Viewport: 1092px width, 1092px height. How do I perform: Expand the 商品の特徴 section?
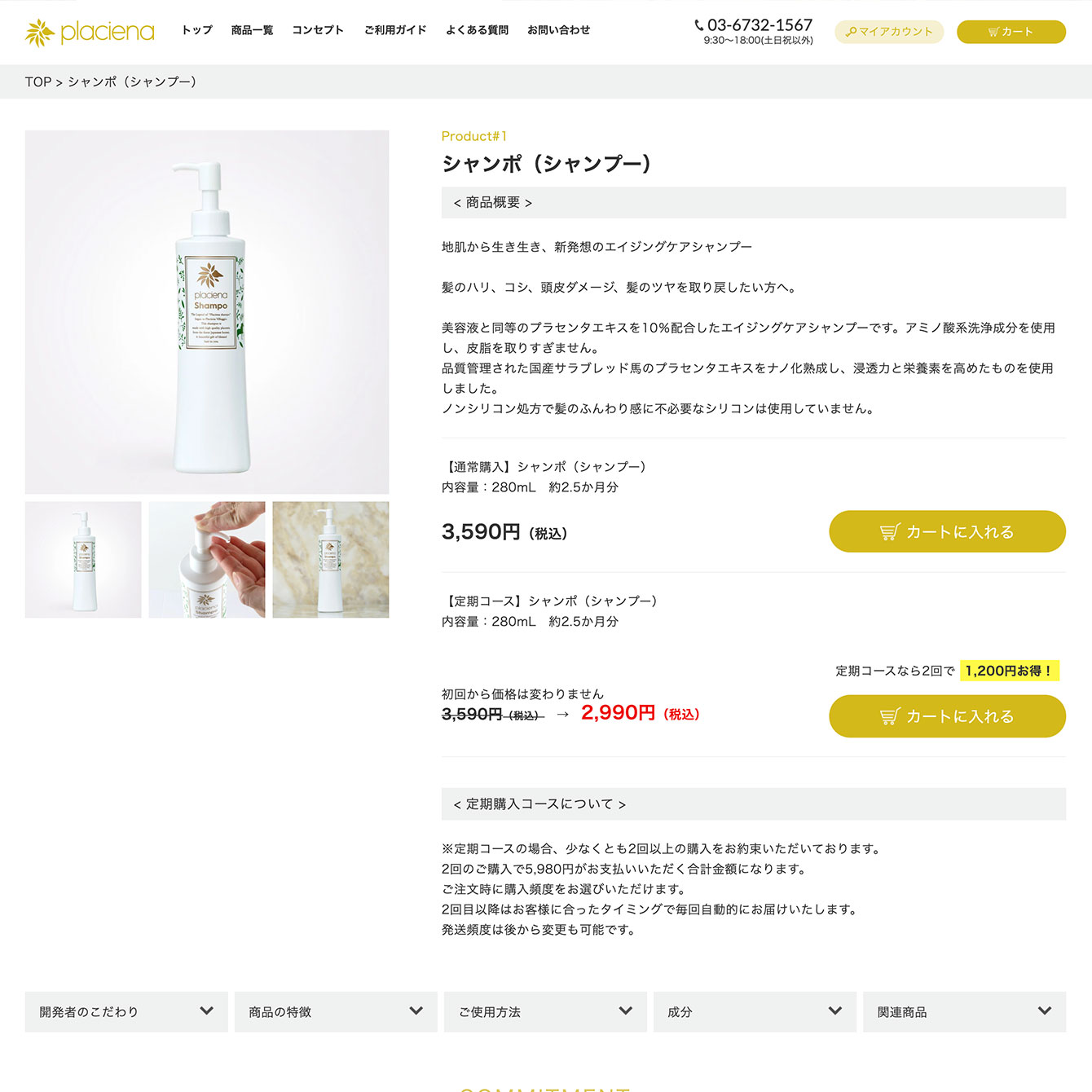(x=336, y=1011)
